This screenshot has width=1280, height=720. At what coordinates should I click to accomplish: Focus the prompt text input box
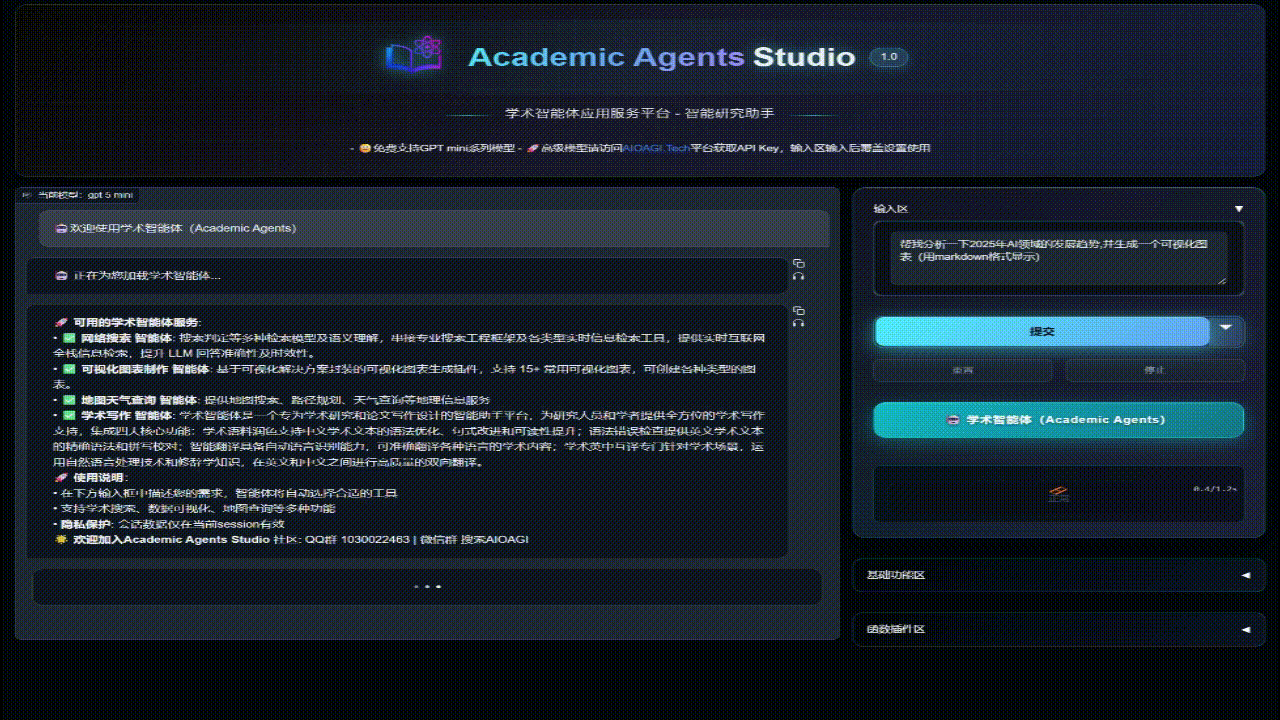pyautogui.click(x=1058, y=259)
